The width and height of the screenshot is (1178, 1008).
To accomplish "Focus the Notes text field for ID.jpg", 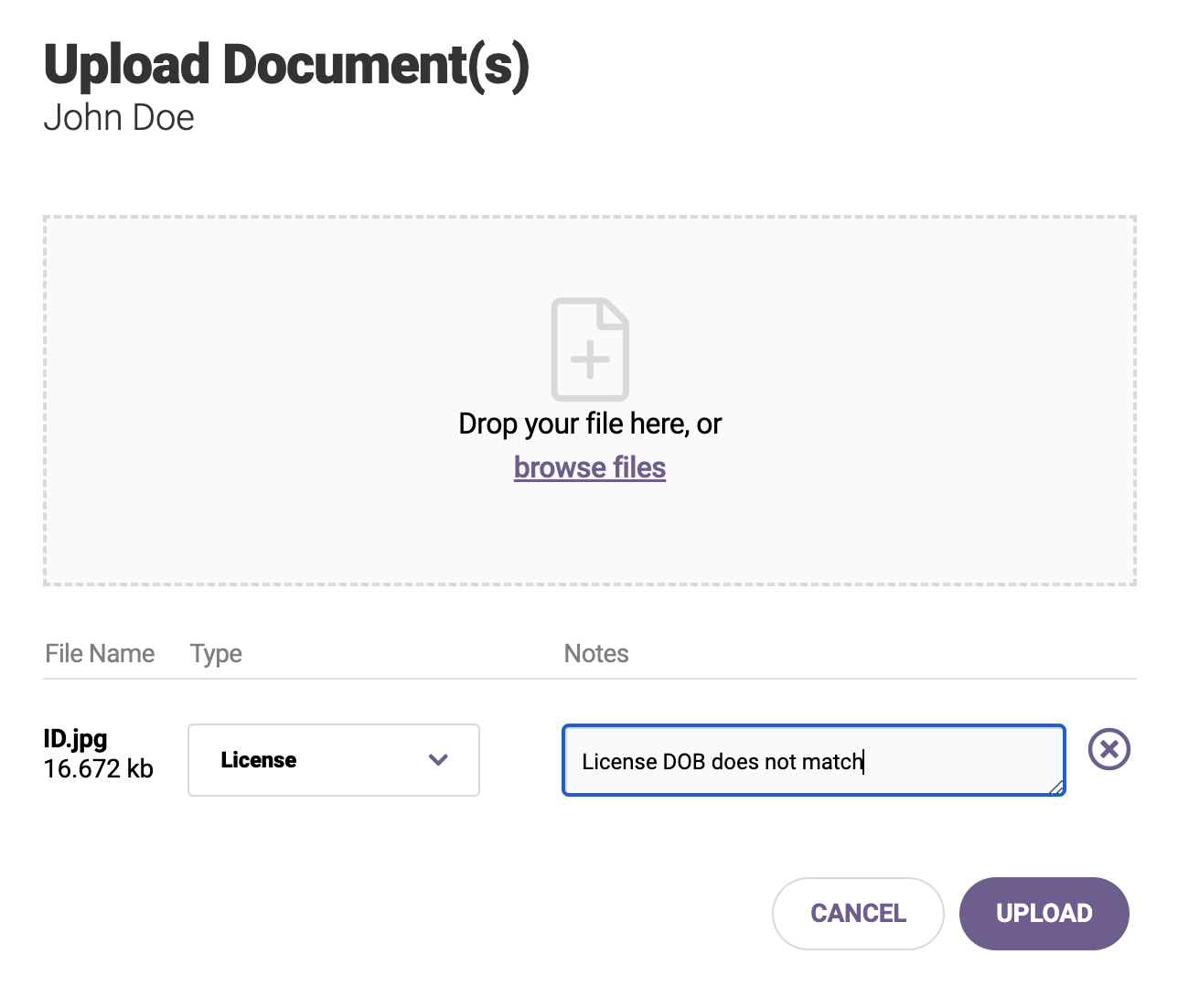I will click(814, 760).
